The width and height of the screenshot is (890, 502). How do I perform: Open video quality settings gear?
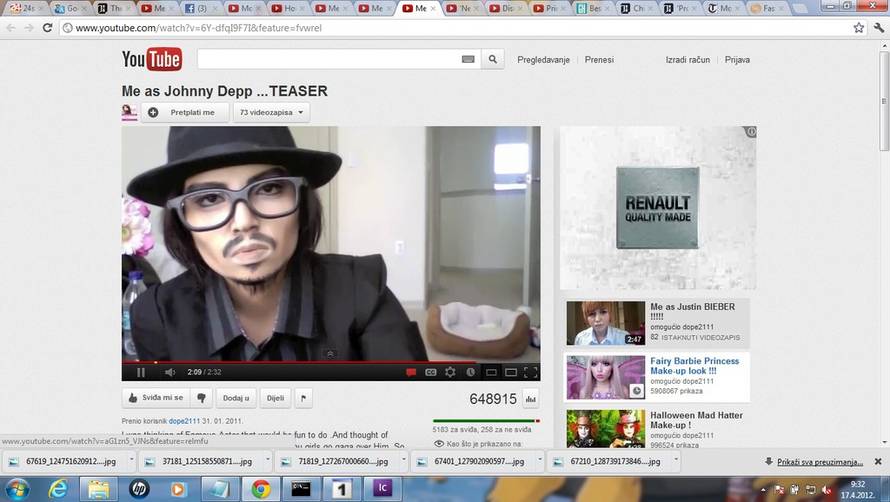[x=450, y=372]
